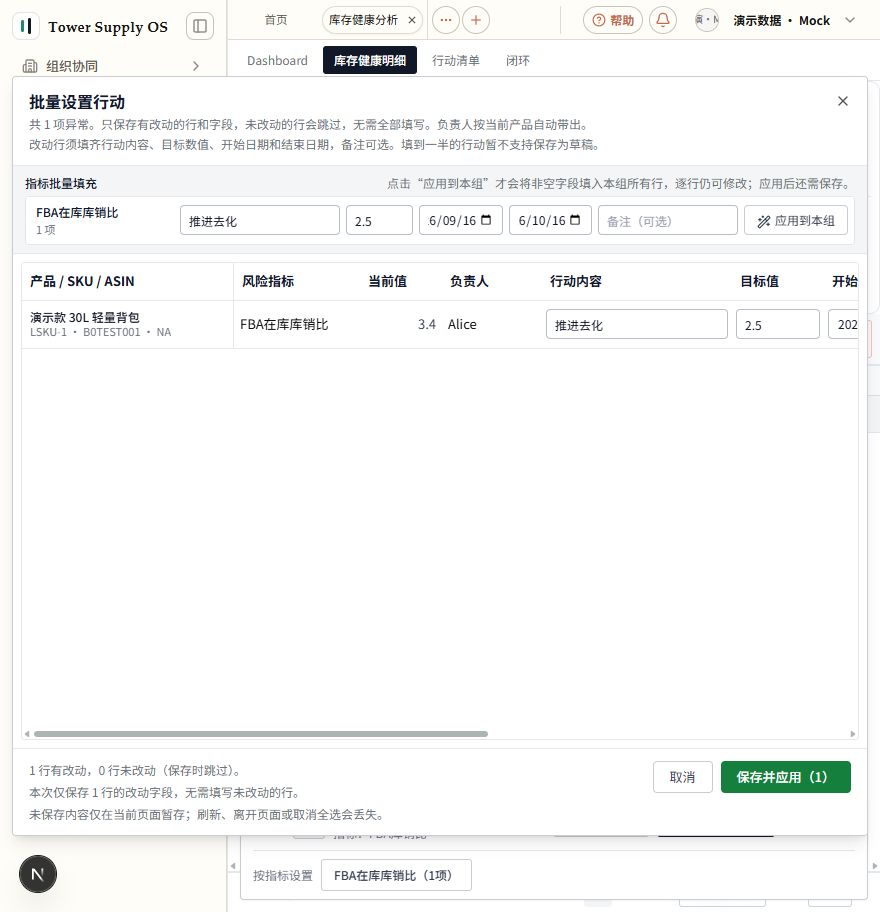Click the 目标值 column header
This screenshot has height=912, width=880.
point(759,282)
